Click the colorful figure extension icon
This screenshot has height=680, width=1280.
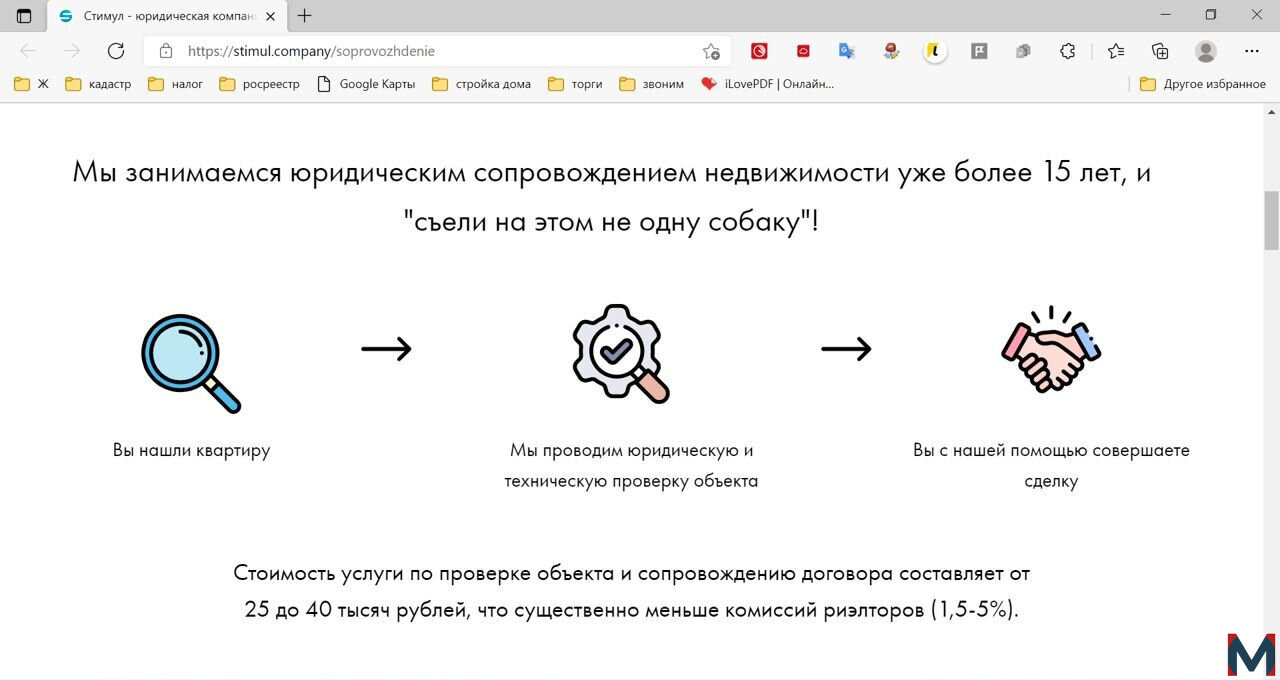coord(891,51)
